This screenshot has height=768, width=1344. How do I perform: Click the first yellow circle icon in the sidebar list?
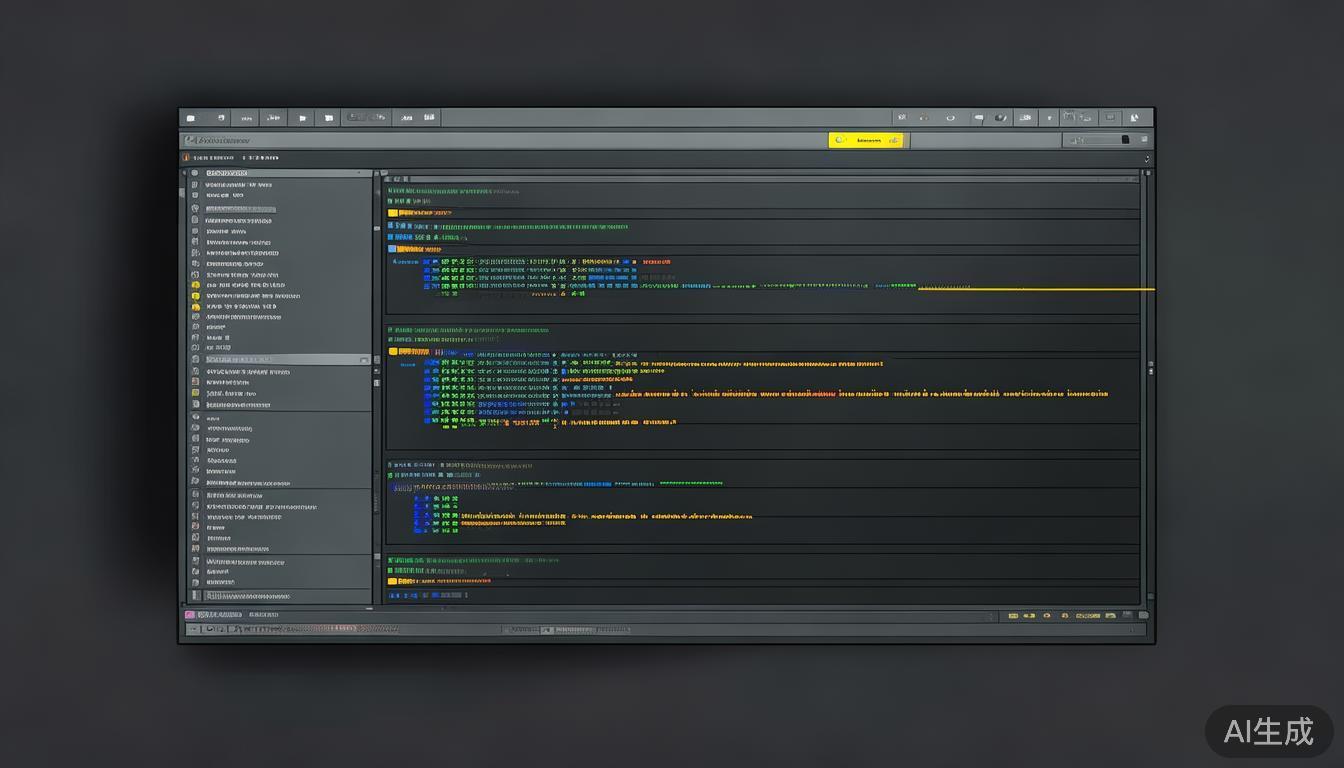pos(196,285)
